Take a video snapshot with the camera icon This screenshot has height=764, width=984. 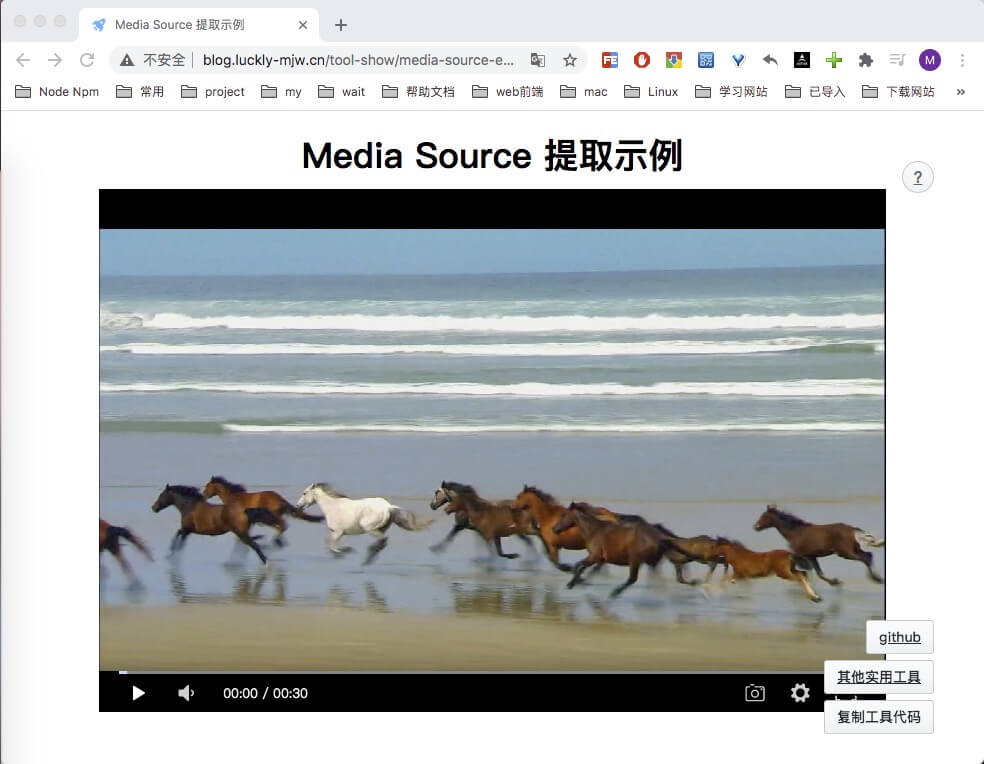click(755, 692)
